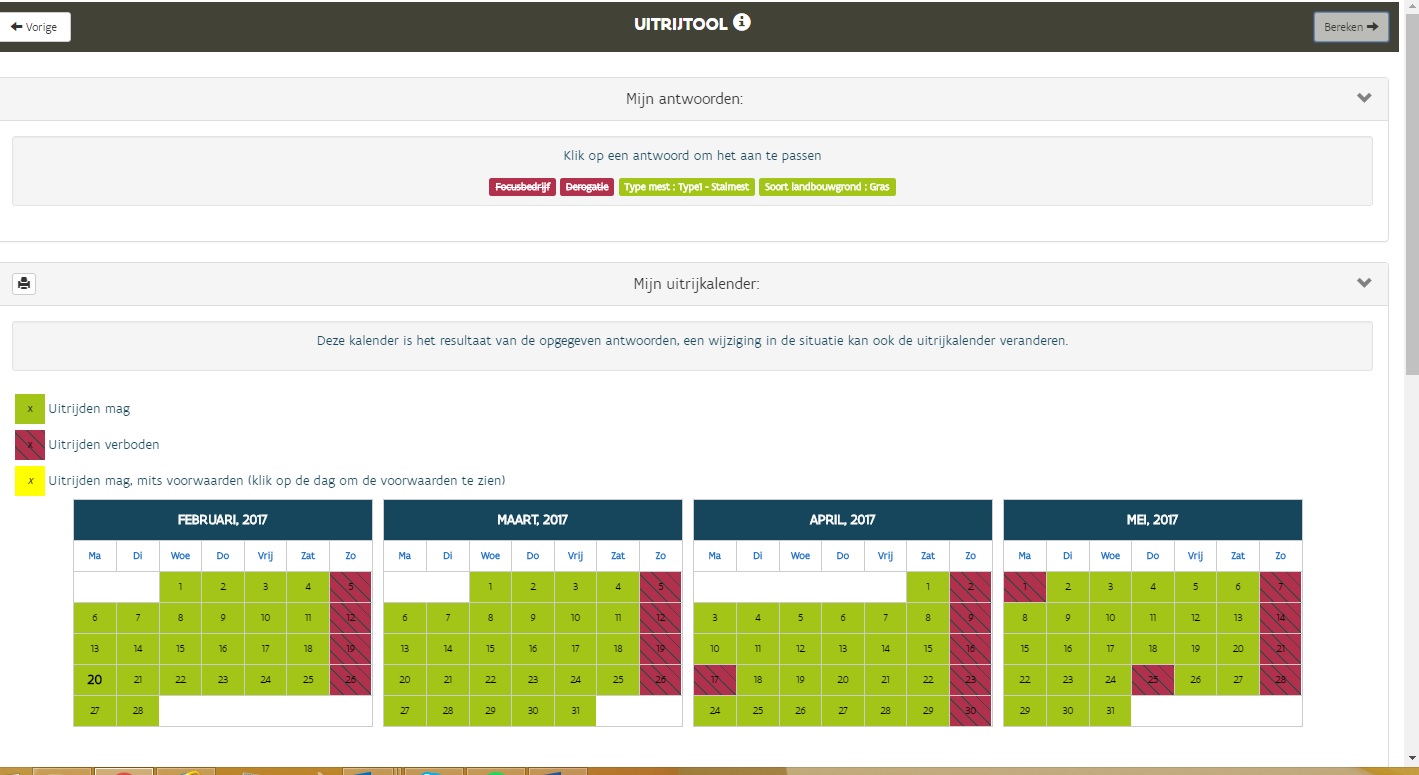The height and width of the screenshot is (775, 1419).
Task: Click the Mei, 2017 month header
Action: tap(1152, 520)
